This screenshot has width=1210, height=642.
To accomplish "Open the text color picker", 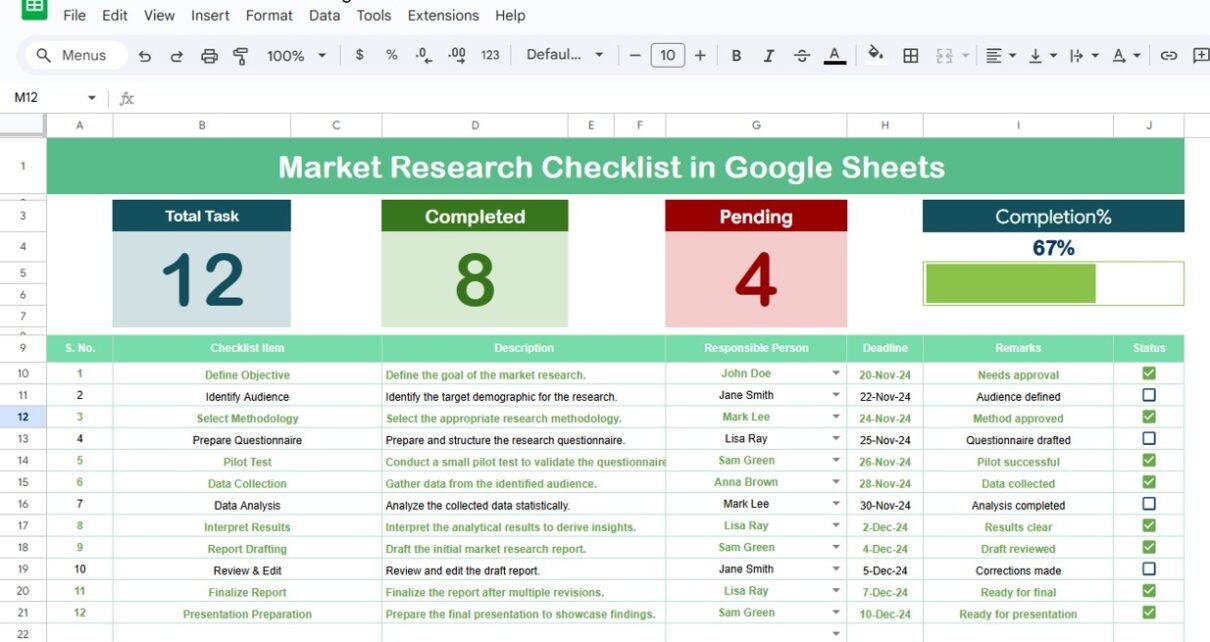I will (x=835, y=56).
